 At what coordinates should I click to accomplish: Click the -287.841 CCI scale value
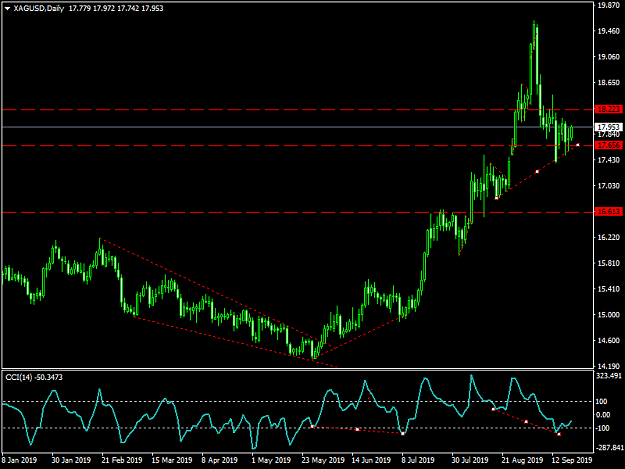point(609,448)
